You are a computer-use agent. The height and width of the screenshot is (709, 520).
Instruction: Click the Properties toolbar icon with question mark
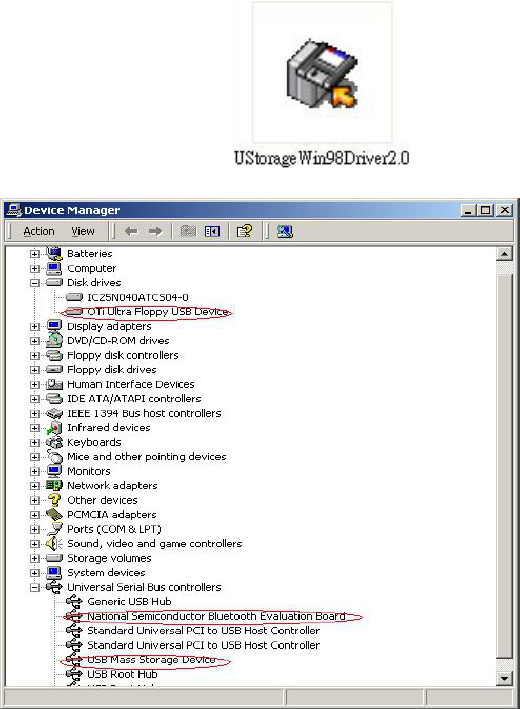click(x=245, y=232)
